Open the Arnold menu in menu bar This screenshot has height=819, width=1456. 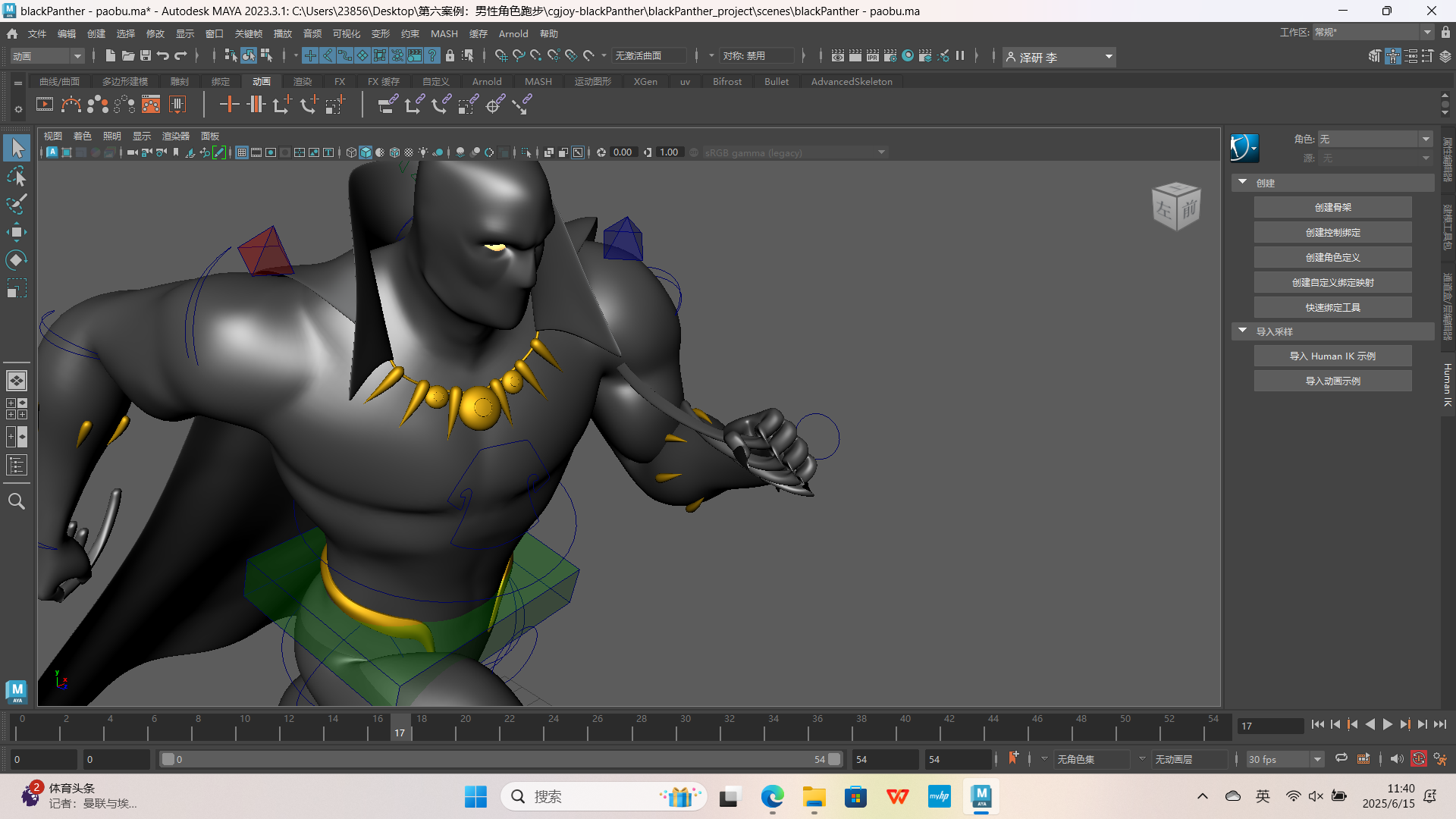513,33
